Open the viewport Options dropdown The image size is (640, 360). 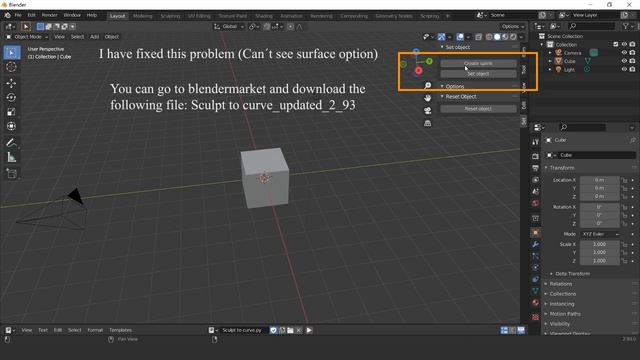click(x=513, y=27)
